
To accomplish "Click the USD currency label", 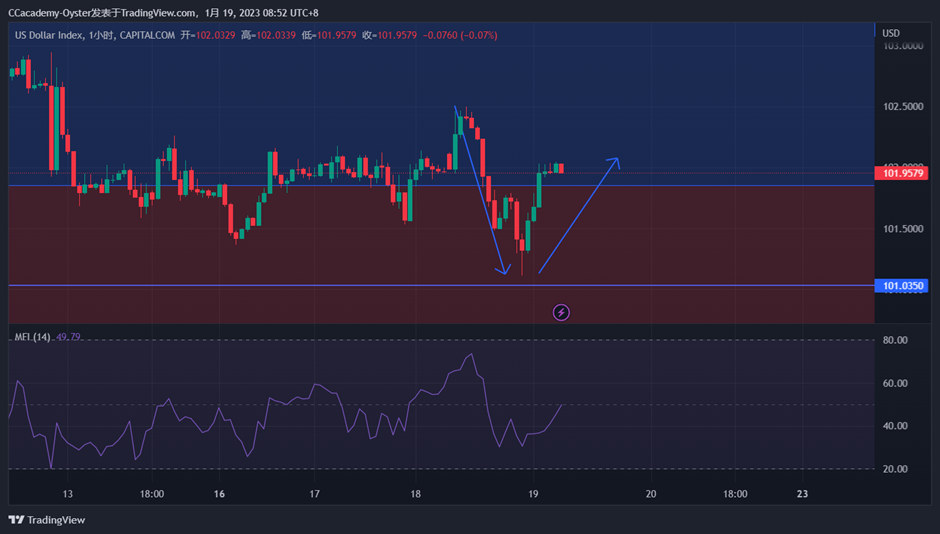I will [x=890, y=33].
